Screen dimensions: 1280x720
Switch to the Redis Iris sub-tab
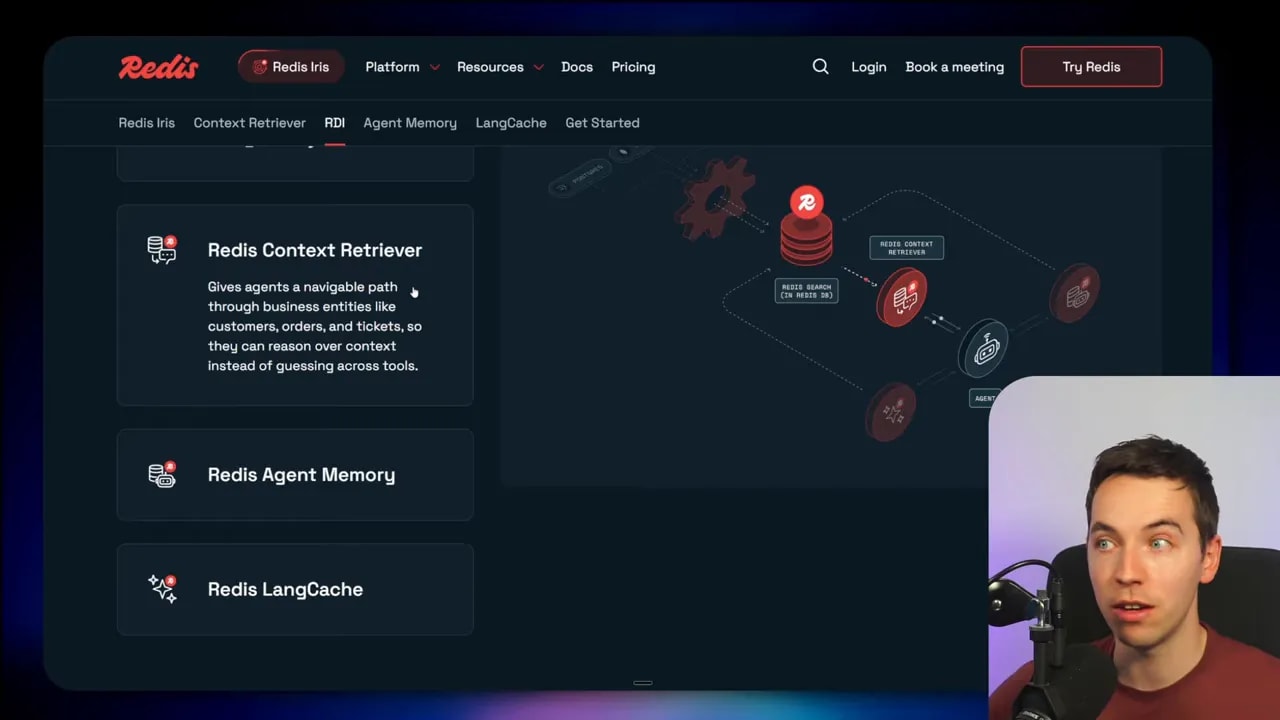[146, 123]
